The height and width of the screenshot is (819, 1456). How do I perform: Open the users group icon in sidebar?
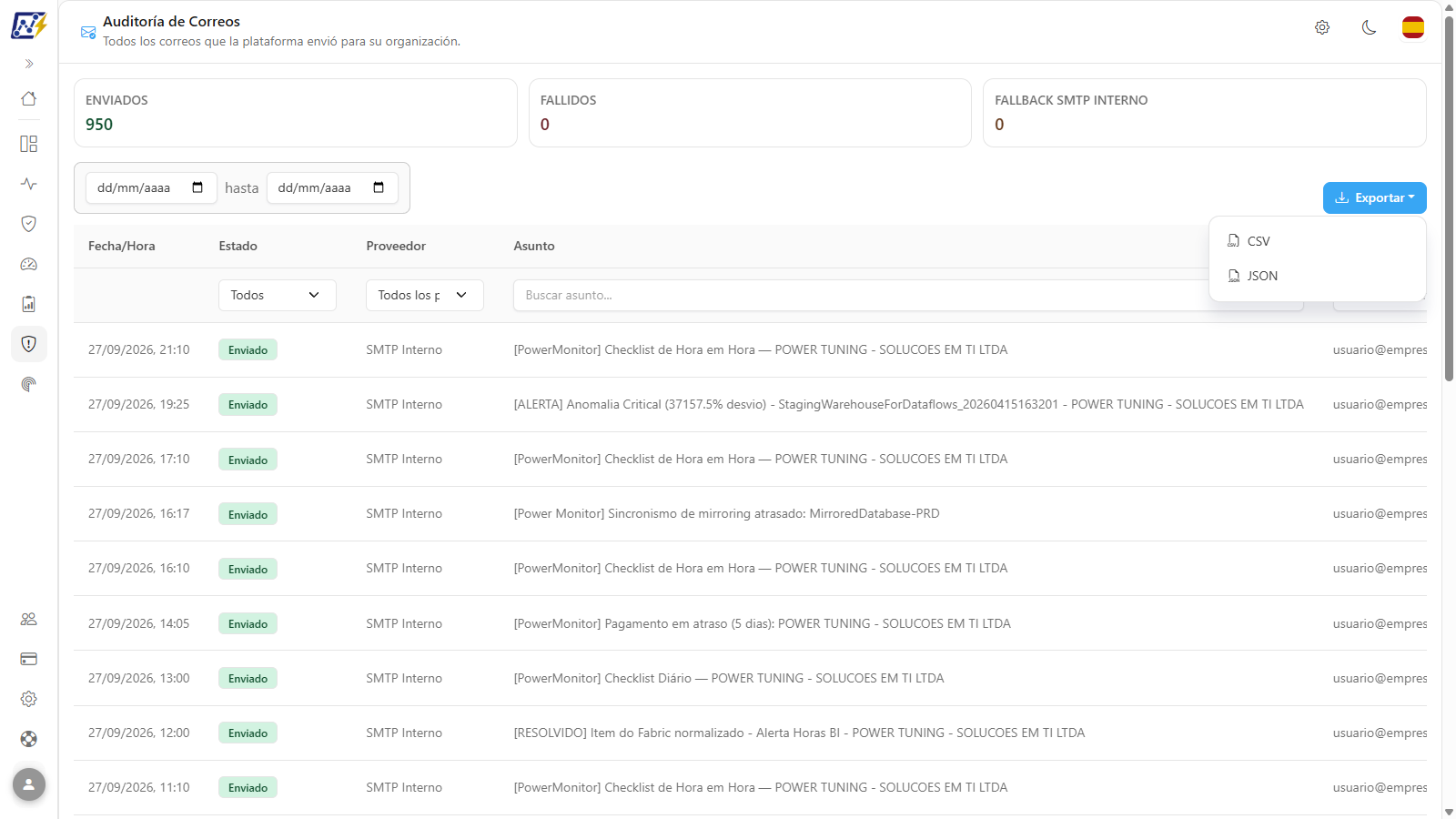[x=29, y=619]
